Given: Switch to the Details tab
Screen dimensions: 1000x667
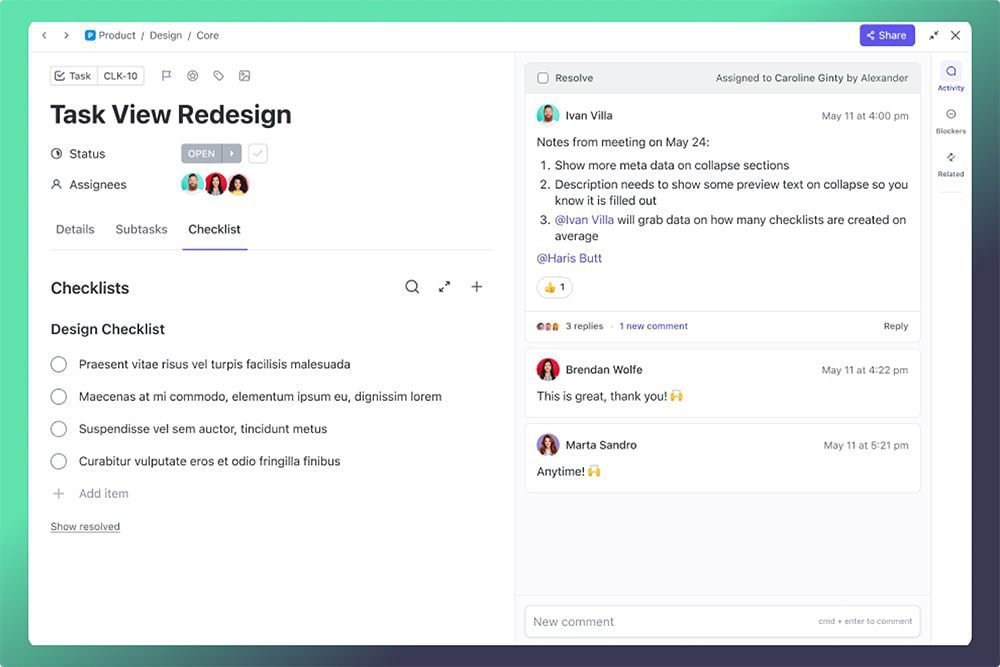Looking at the screenshot, I should tap(75, 229).
